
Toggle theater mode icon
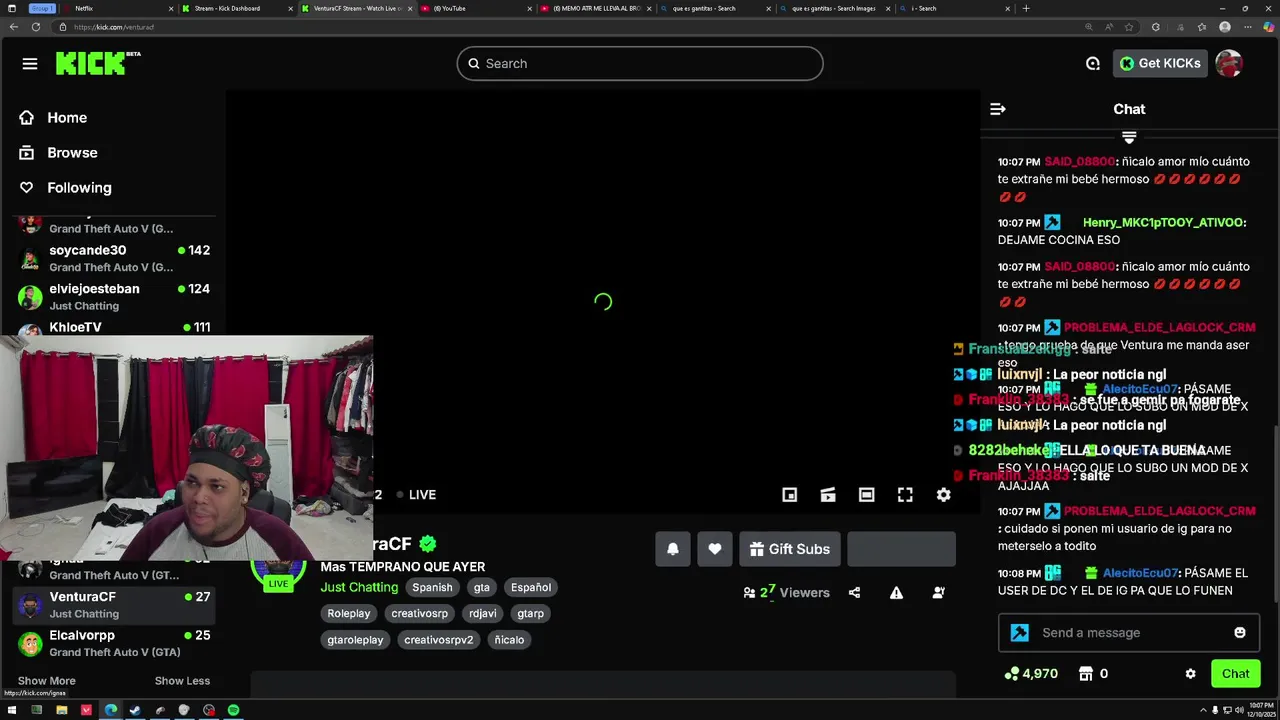click(x=867, y=494)
